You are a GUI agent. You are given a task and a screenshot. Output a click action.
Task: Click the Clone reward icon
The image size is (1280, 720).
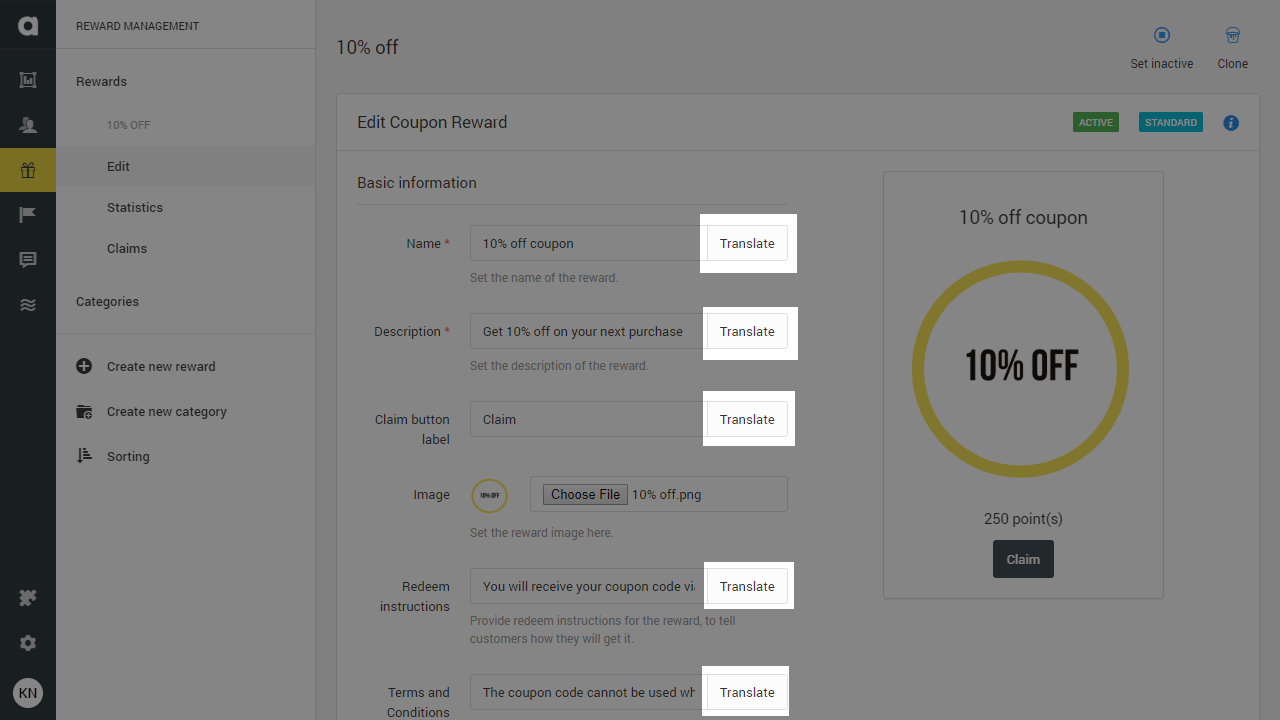(1233, 35)
